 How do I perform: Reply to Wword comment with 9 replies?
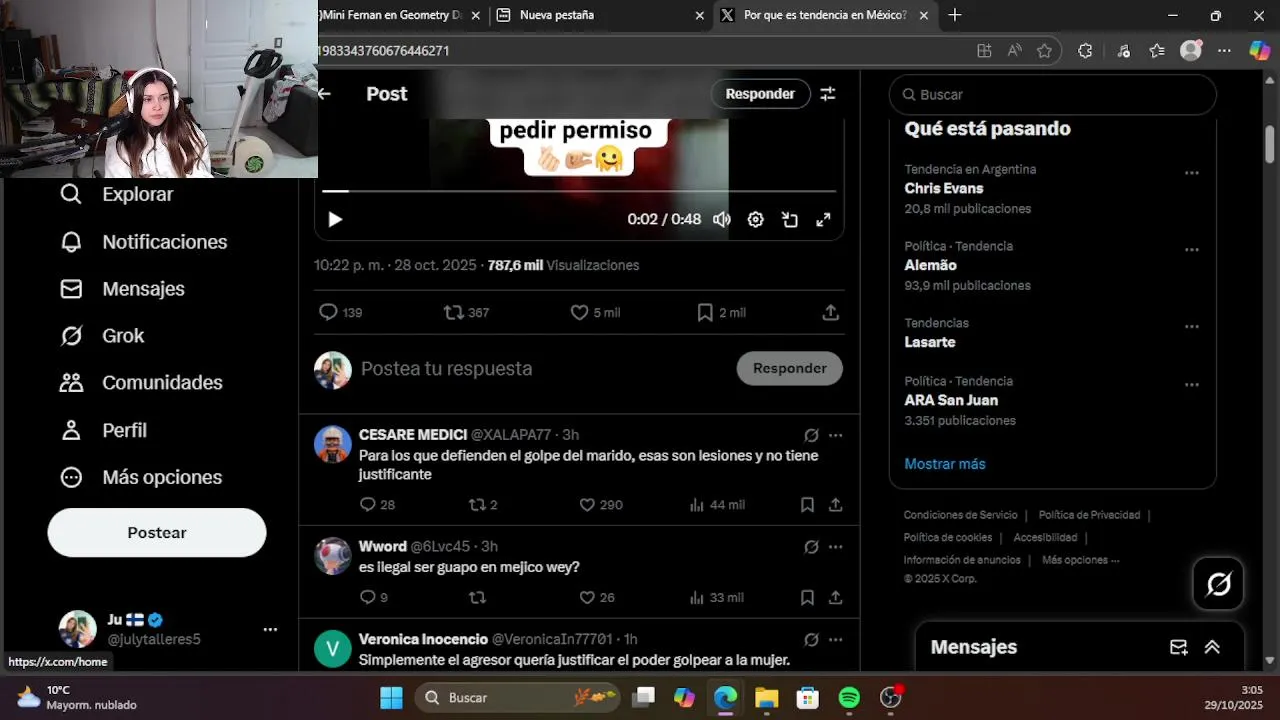click(373, 597)
